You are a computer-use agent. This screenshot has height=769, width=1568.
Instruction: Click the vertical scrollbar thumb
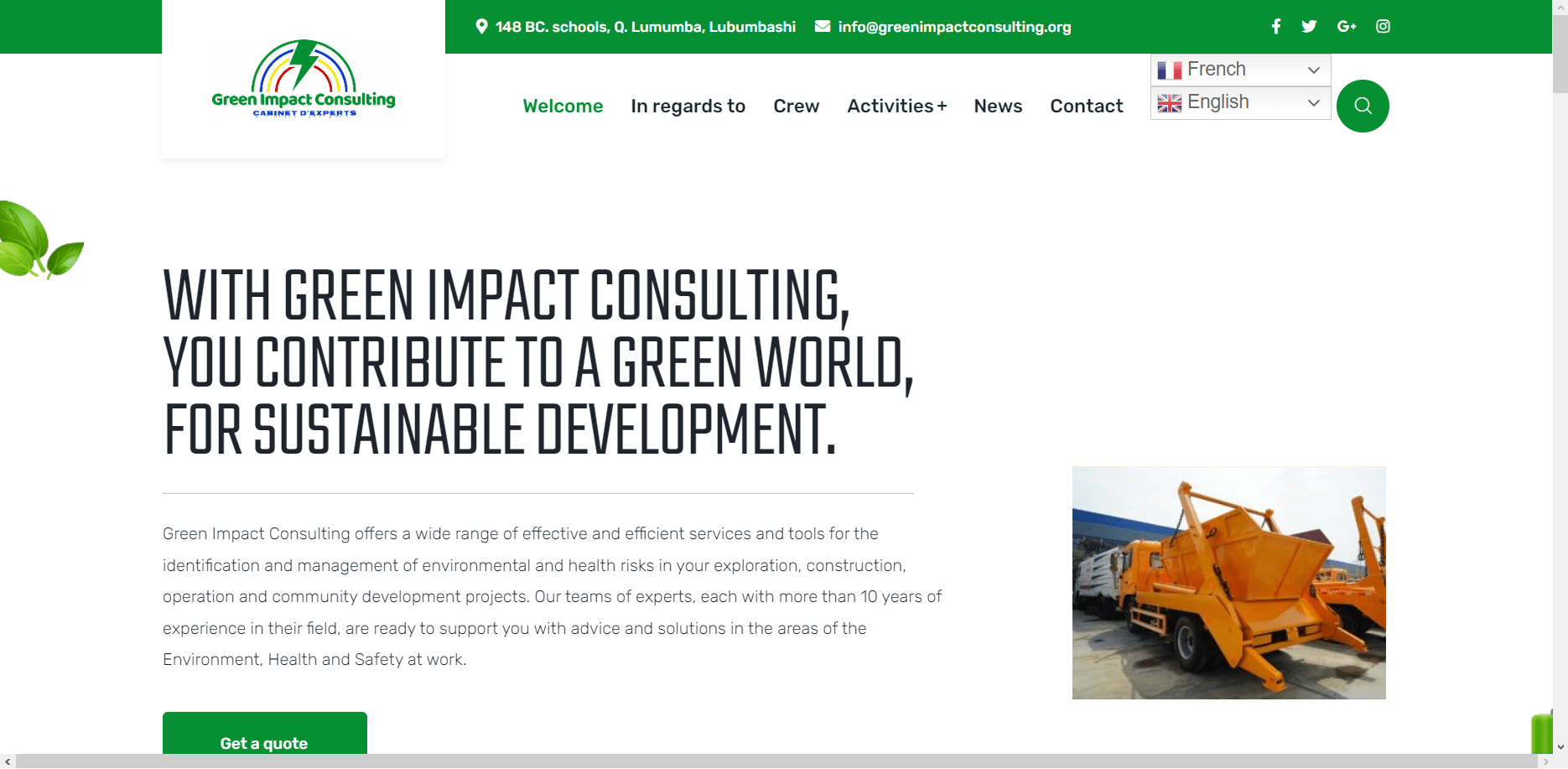tap(1560, 53)
